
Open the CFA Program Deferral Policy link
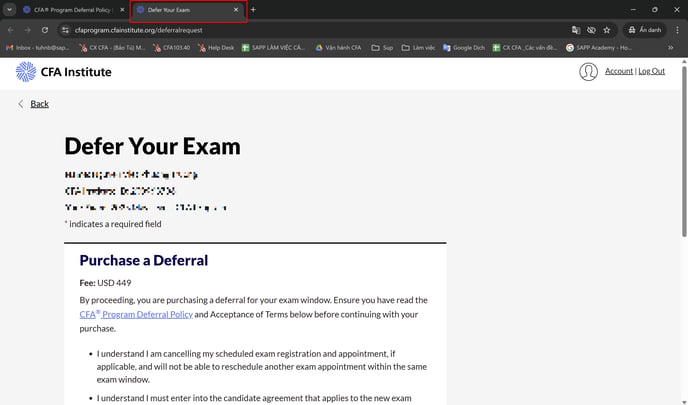[x=136, y=315]
